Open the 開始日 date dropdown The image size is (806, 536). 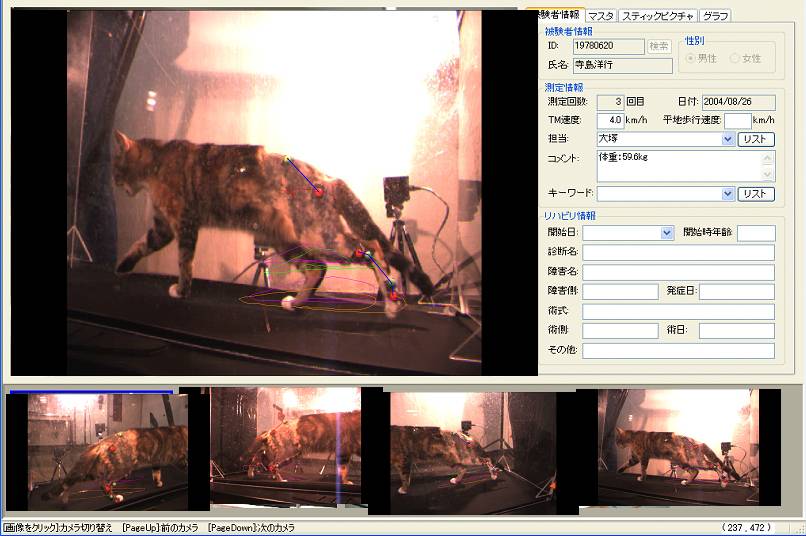coord(667,233)
